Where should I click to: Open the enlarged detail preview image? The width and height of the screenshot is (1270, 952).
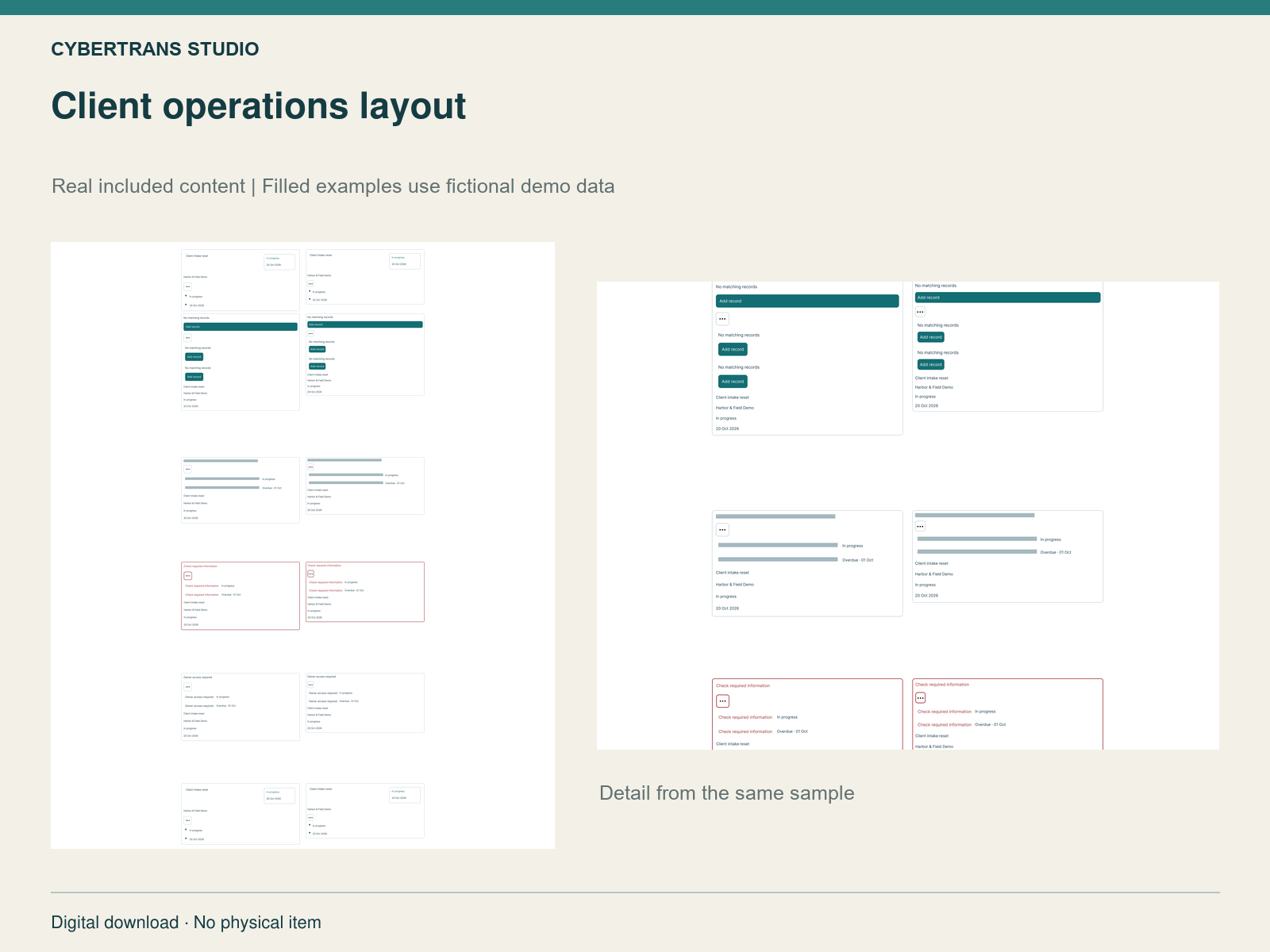908,516
